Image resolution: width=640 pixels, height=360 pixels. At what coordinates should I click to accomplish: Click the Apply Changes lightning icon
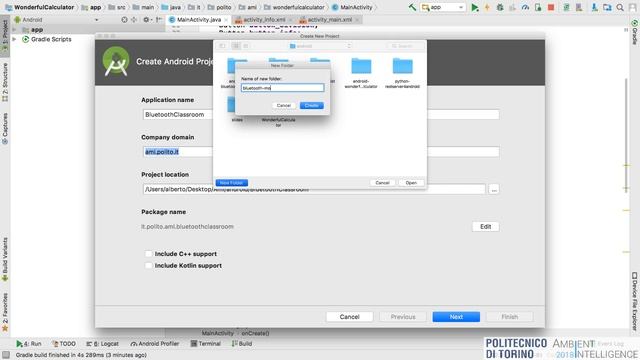(x=487, y=7)
